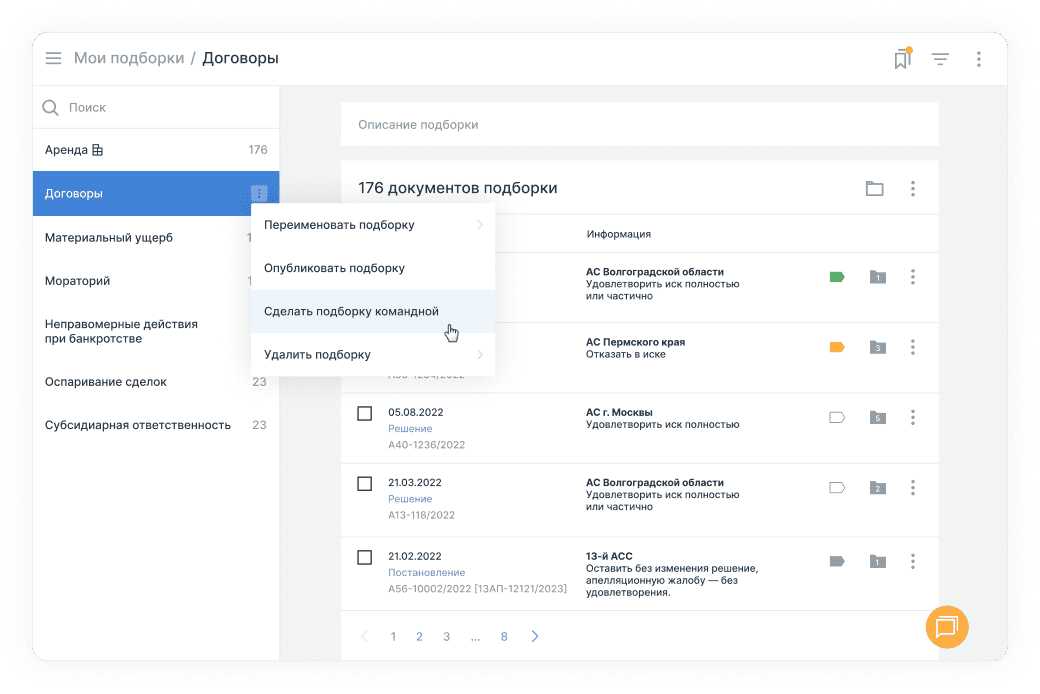
Task: Select Сделать подборку командной menu item
Action: (351, 311)
